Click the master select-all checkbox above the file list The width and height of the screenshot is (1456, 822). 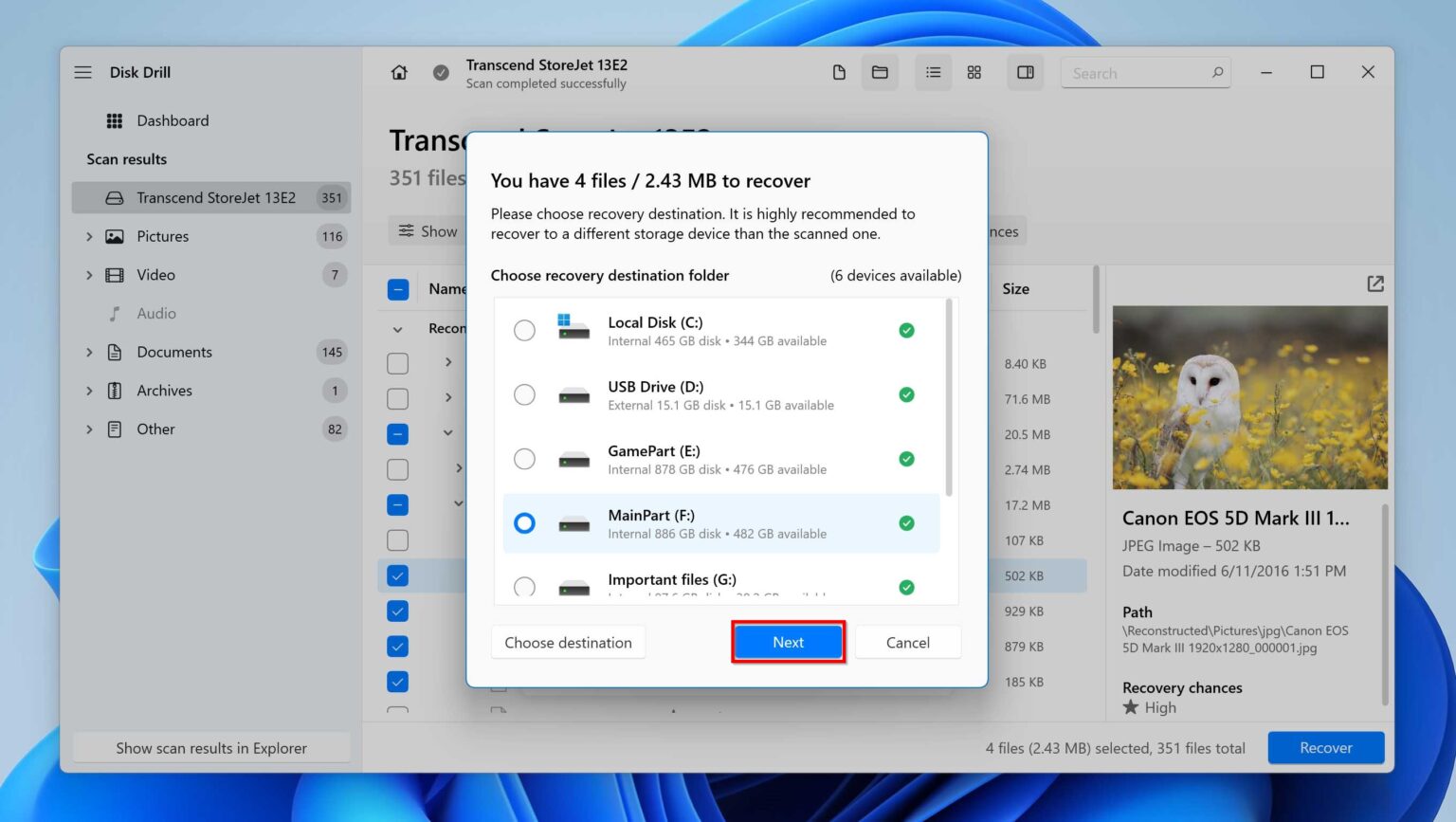[397, 288]
